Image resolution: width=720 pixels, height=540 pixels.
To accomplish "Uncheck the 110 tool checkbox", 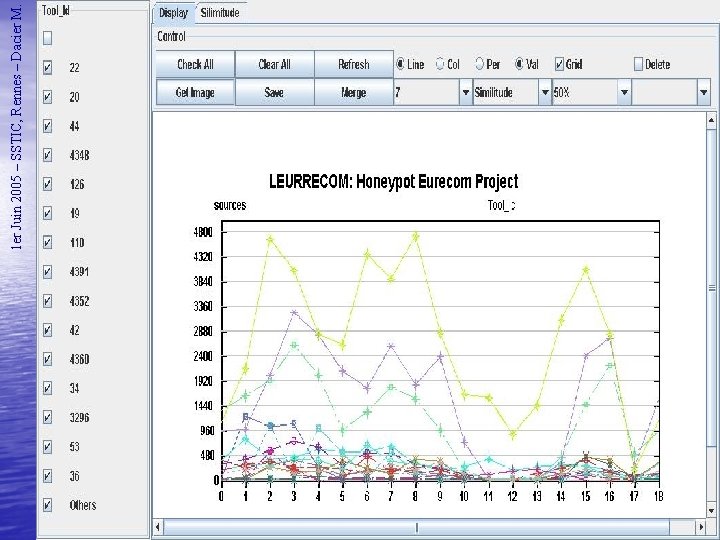I will (47, 242).
